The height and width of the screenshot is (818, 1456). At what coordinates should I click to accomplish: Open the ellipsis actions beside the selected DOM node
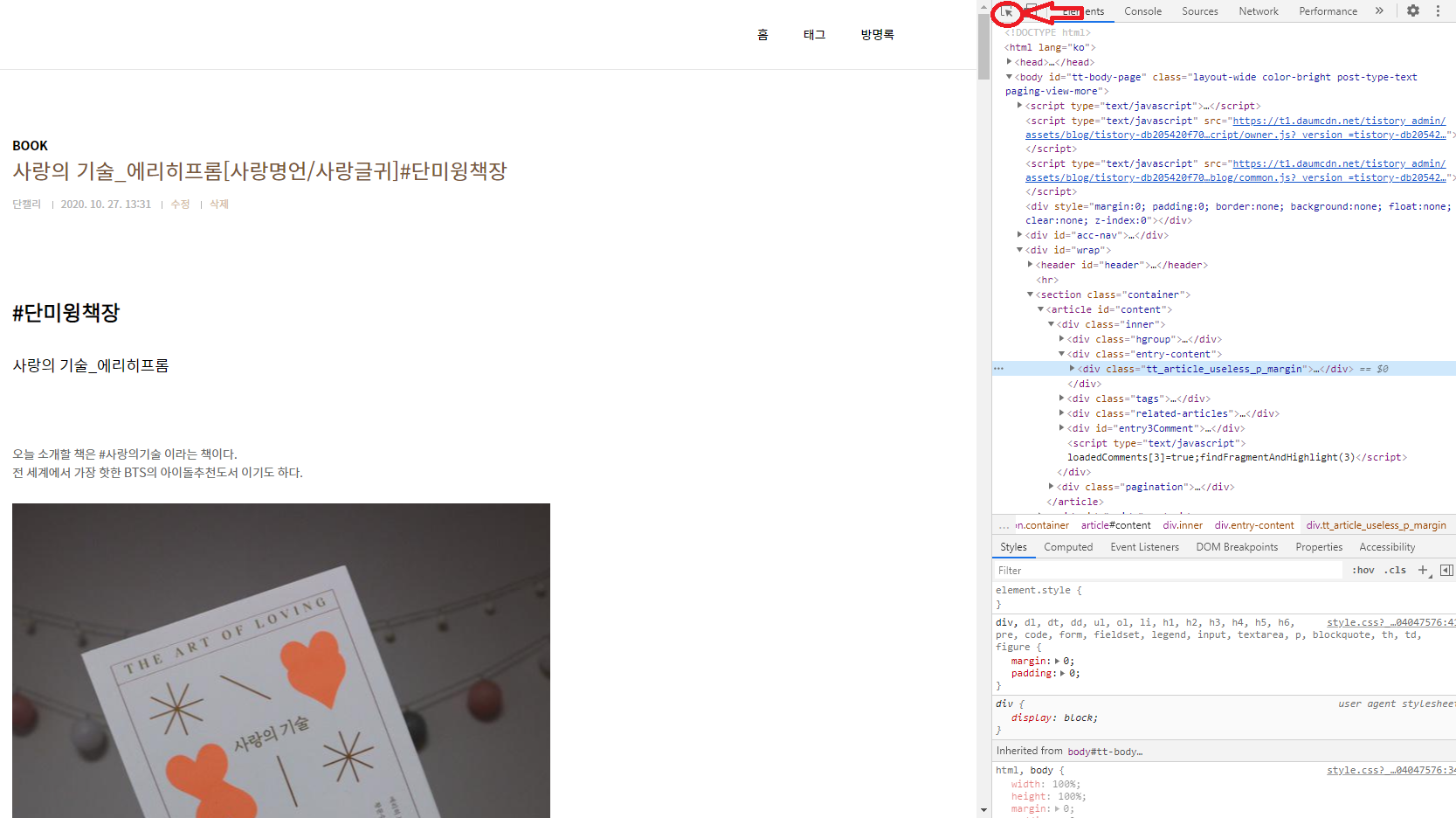[x=998, y=369]
